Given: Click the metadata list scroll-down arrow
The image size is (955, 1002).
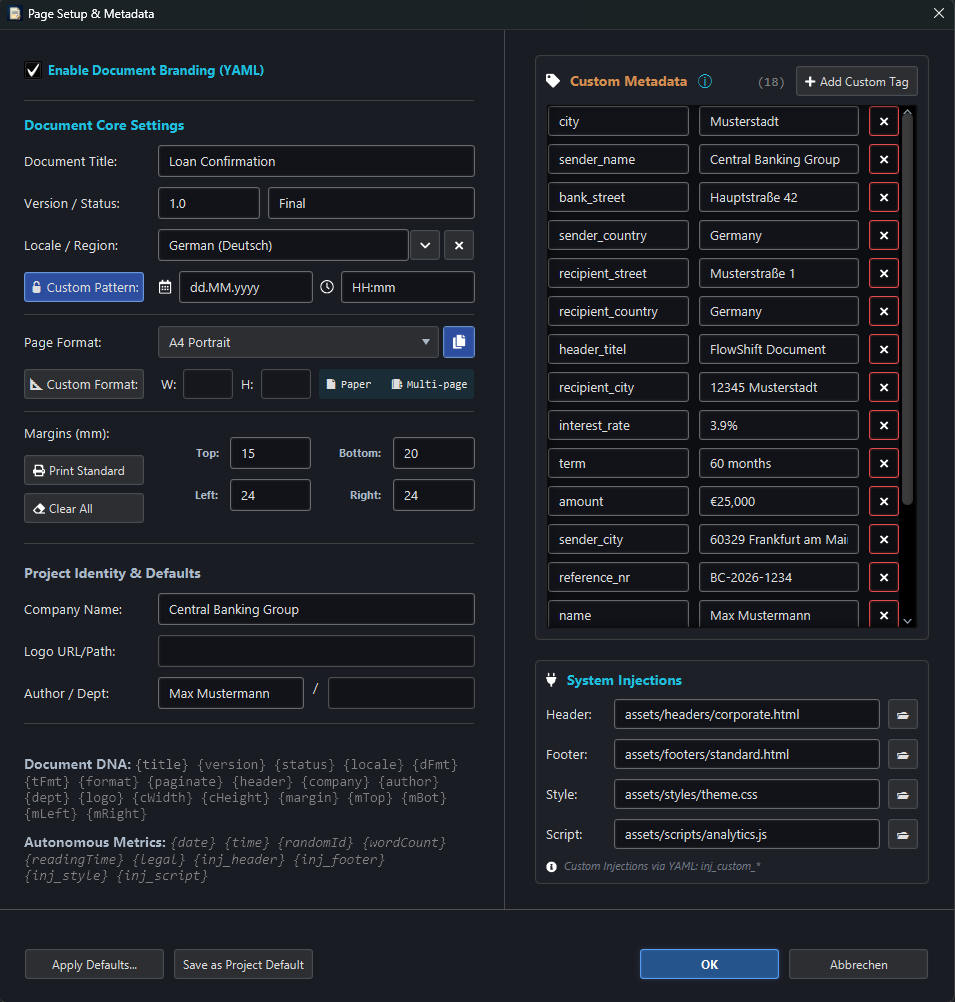Looking at the screenshot, I should click(908, 621).
